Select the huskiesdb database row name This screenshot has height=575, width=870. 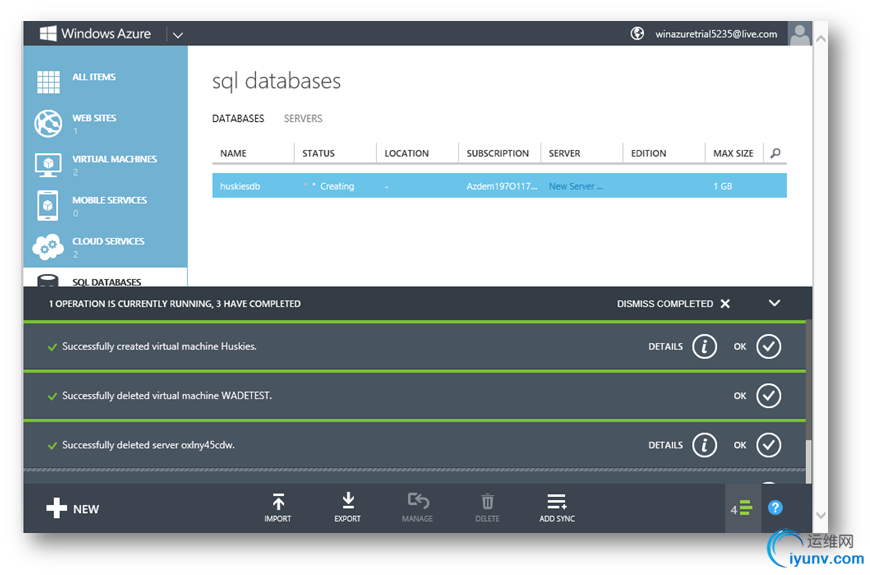point(240,186)
